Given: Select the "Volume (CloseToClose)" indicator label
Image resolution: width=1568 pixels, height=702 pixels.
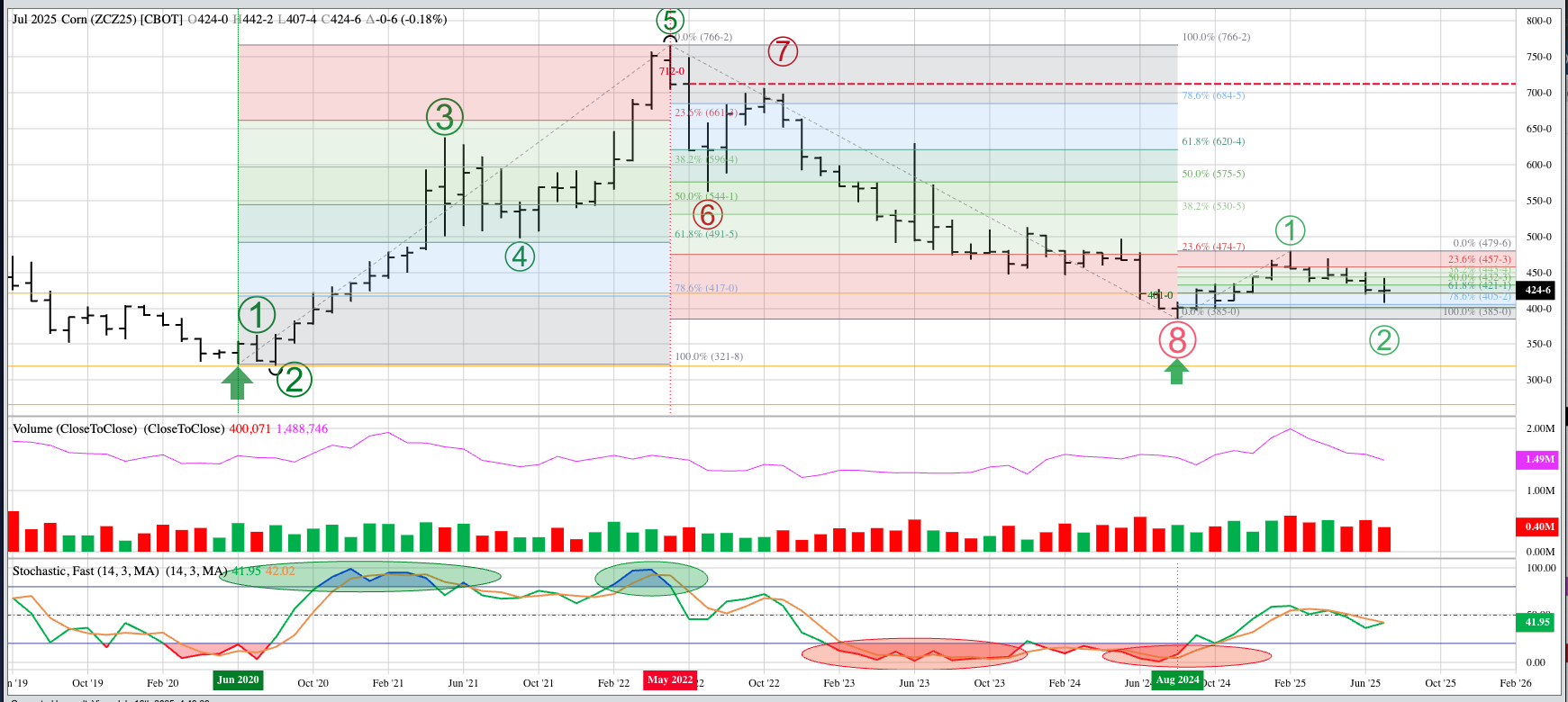Looking at the screenshot, I should [76, 428].
